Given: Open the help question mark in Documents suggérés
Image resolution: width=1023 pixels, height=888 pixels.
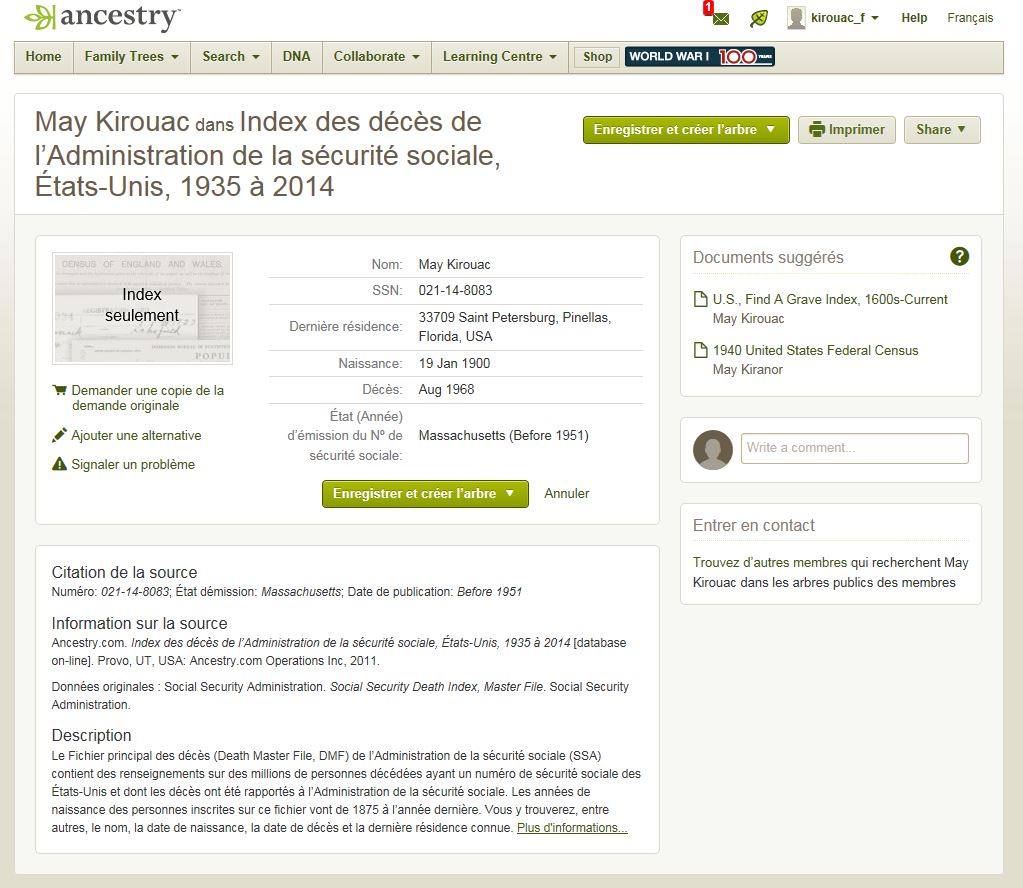Looking at the screenshot, I should pyautogui.click(x=959, y=256).
